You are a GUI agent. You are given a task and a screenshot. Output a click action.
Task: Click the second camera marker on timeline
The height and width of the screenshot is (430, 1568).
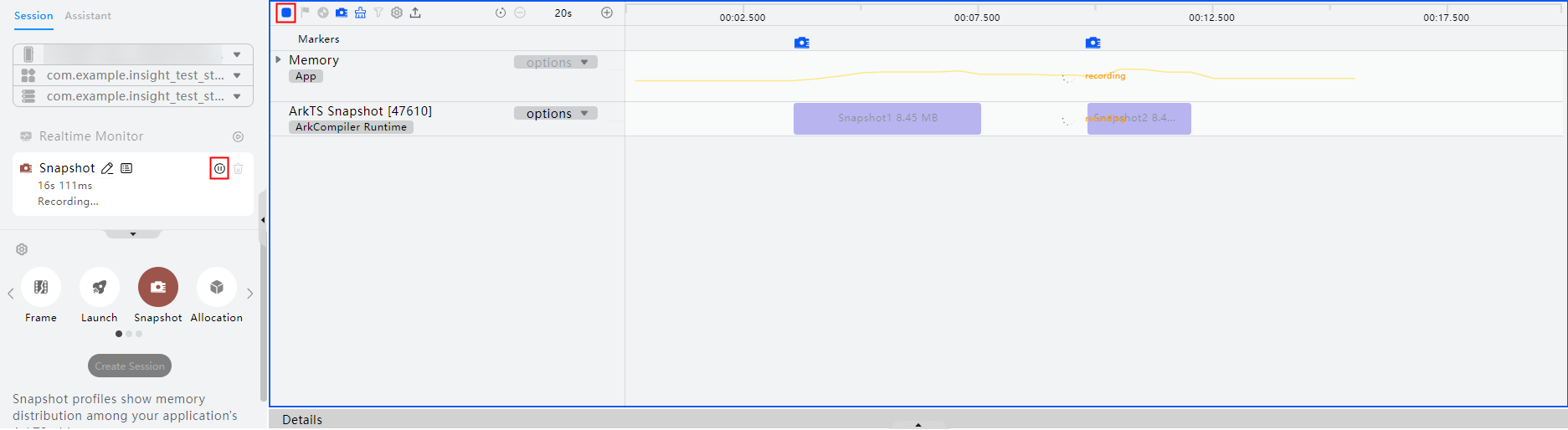point(1093,43)
